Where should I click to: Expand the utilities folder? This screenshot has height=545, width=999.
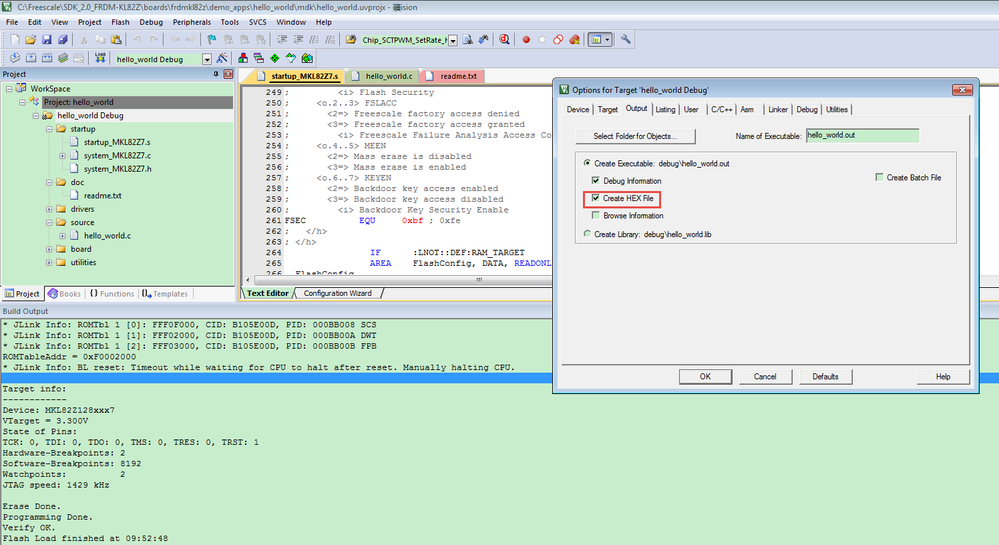49,263
